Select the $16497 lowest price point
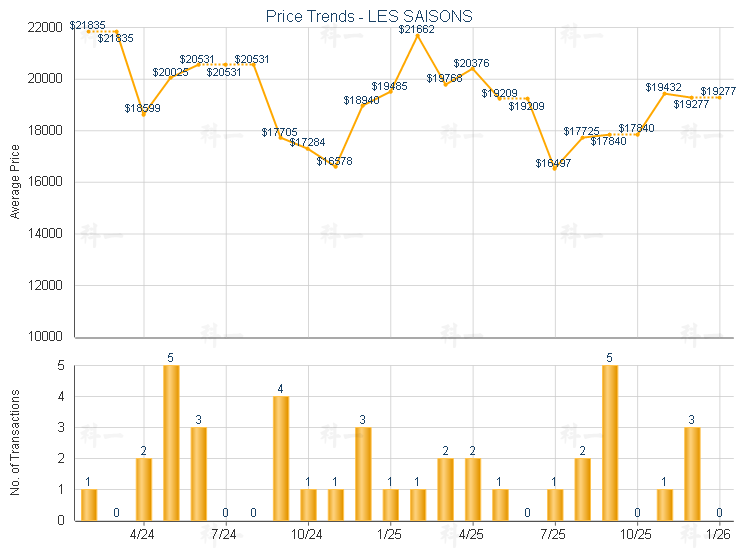This screenshot has height=550, width=740. pyautogui.click(x=555, y=169)
